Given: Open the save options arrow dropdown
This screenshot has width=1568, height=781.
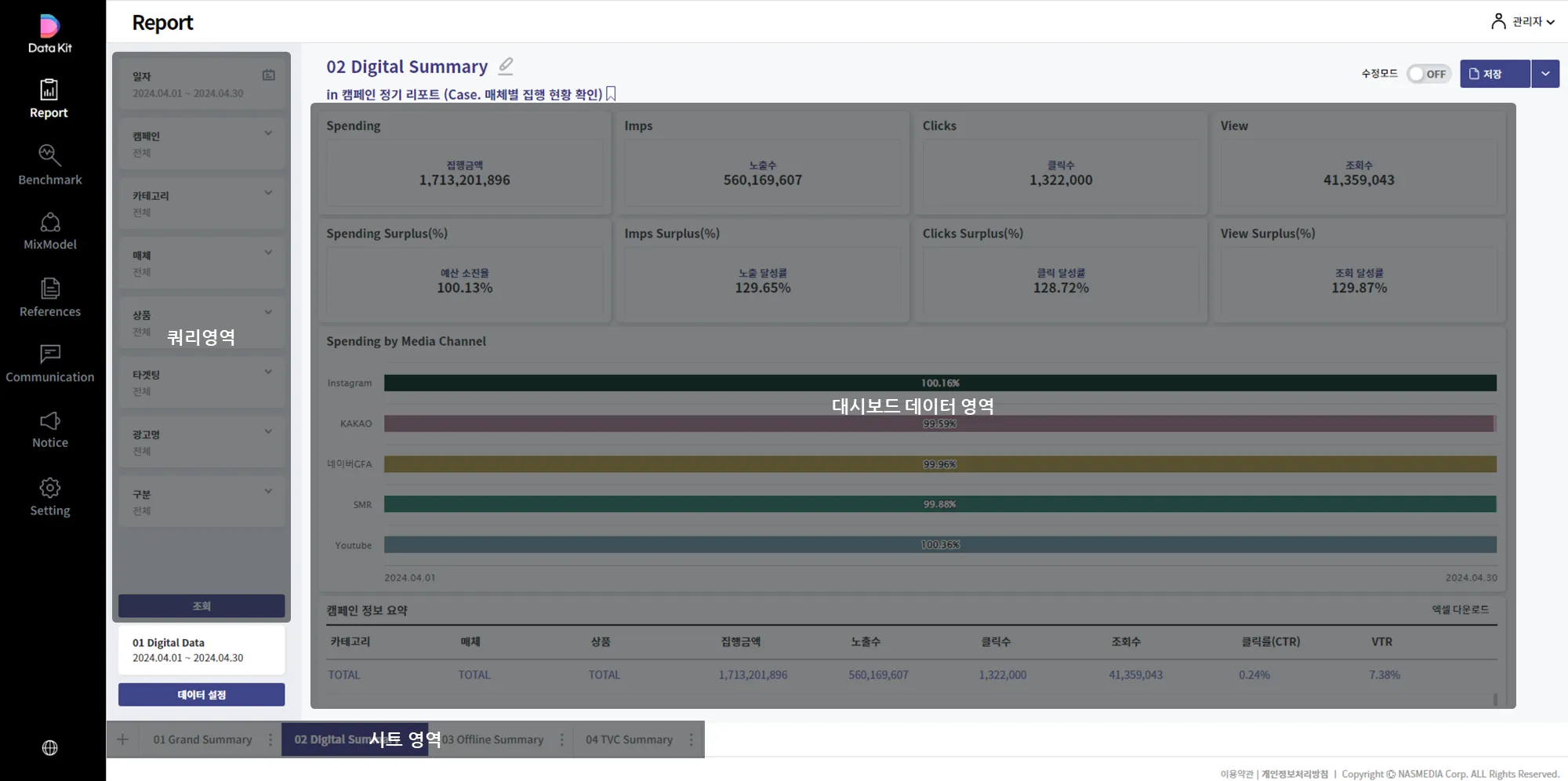Looking at the screenshot, I should (1545, 74).
